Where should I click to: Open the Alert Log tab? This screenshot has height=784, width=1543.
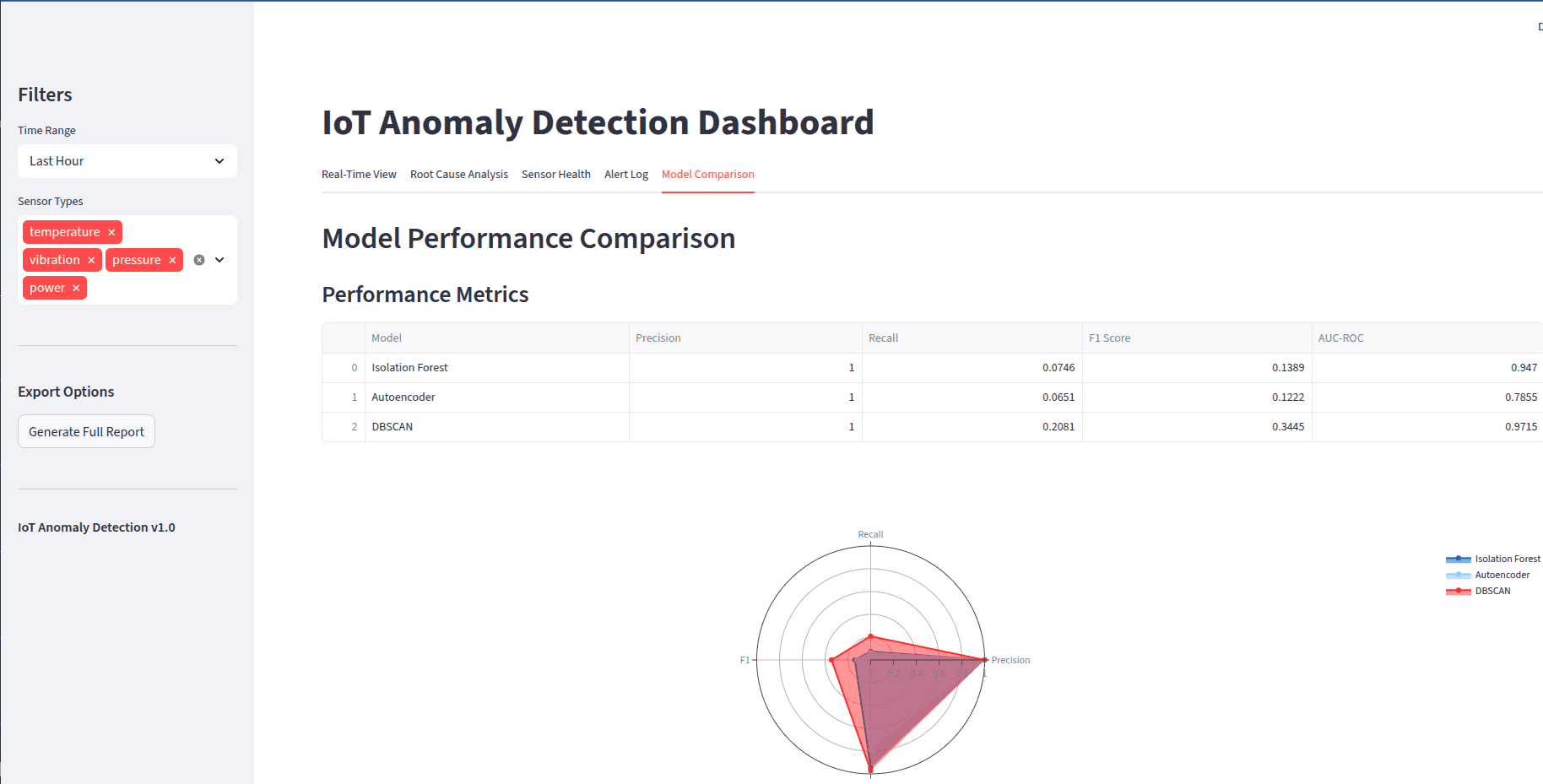(625, 174)
